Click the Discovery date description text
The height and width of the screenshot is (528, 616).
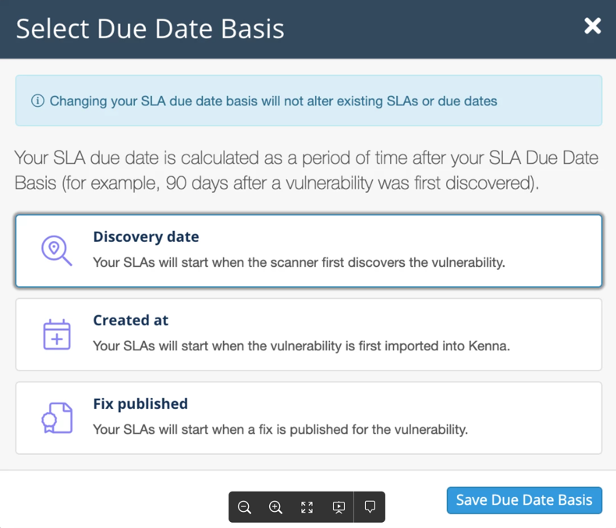pos(298,262)
